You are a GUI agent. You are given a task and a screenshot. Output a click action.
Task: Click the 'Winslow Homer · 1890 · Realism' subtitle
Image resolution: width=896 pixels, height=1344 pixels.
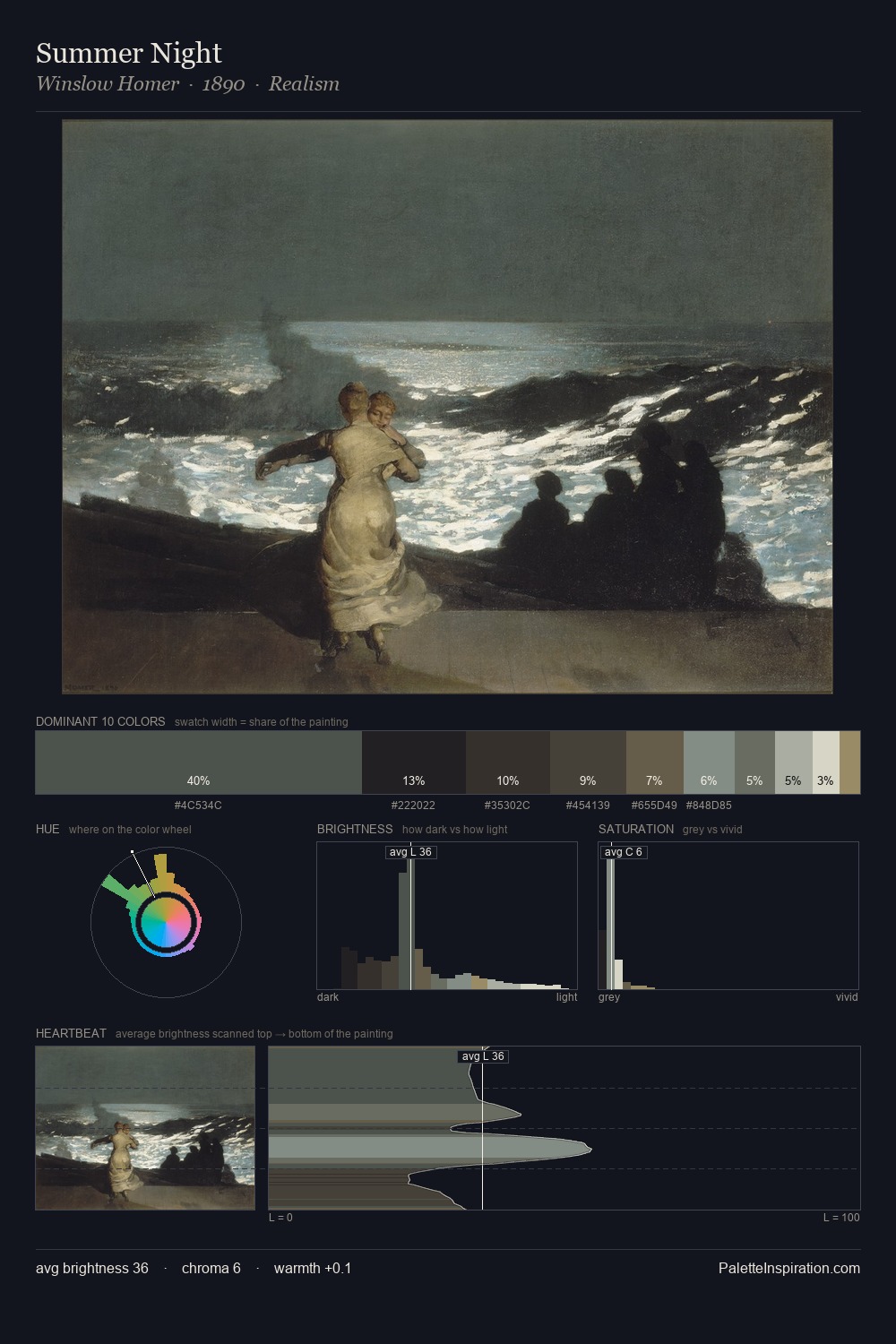pyautogui.click(x=187, y=84)
